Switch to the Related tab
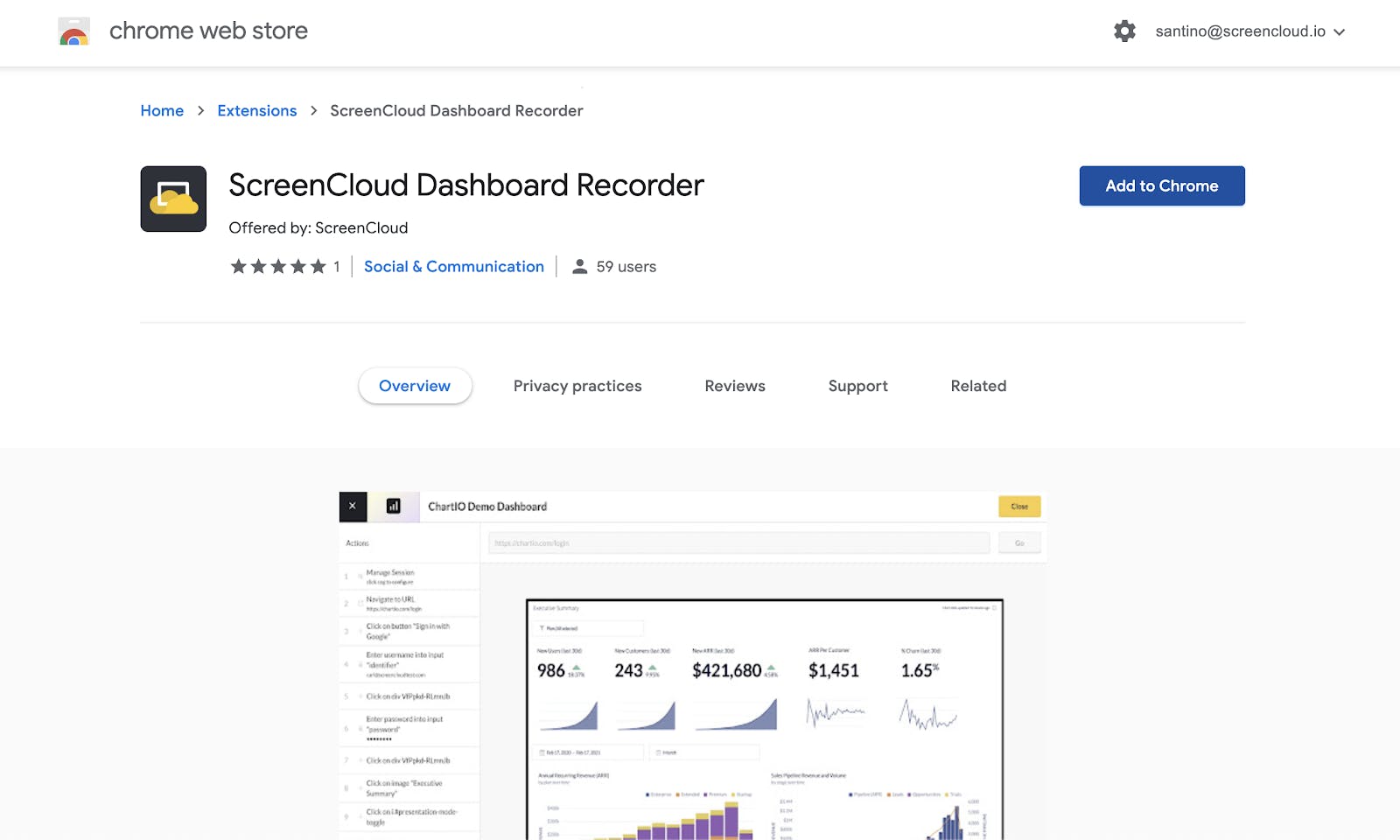 click(978, 386)
